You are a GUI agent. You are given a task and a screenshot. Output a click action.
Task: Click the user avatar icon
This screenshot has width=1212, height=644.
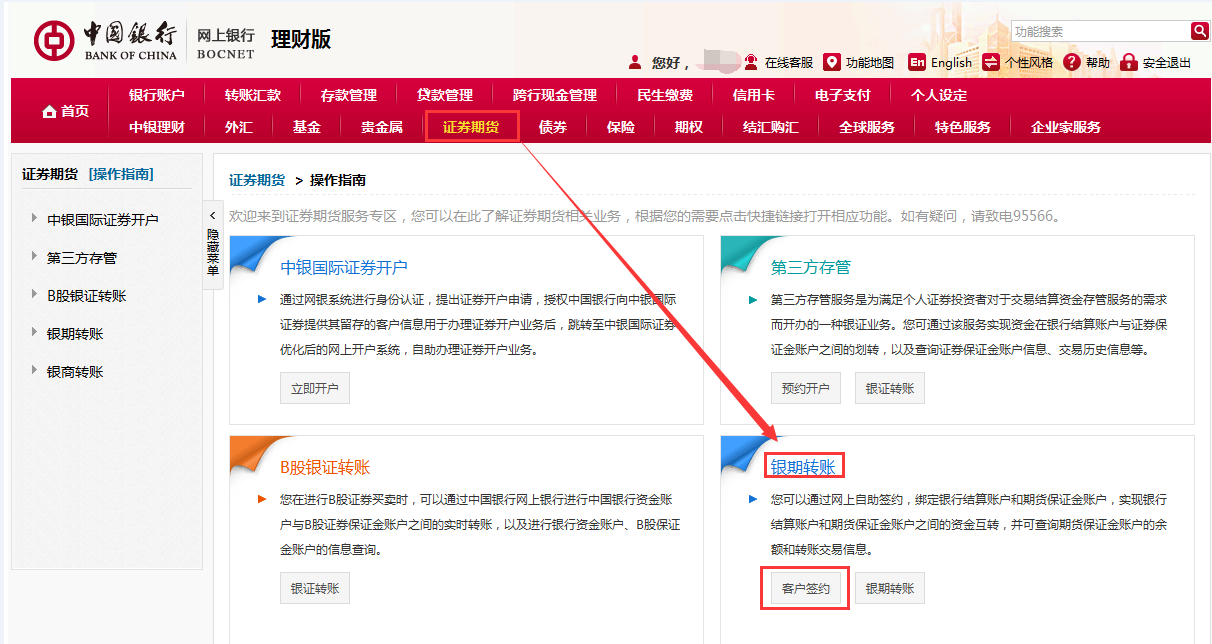[635, 62]
